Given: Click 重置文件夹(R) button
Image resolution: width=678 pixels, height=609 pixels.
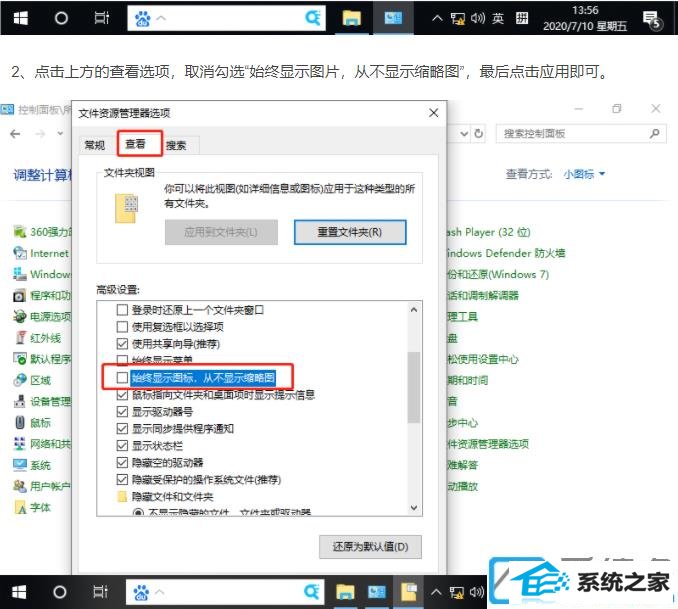Looking at the screenshot, I should pos(350,232).
